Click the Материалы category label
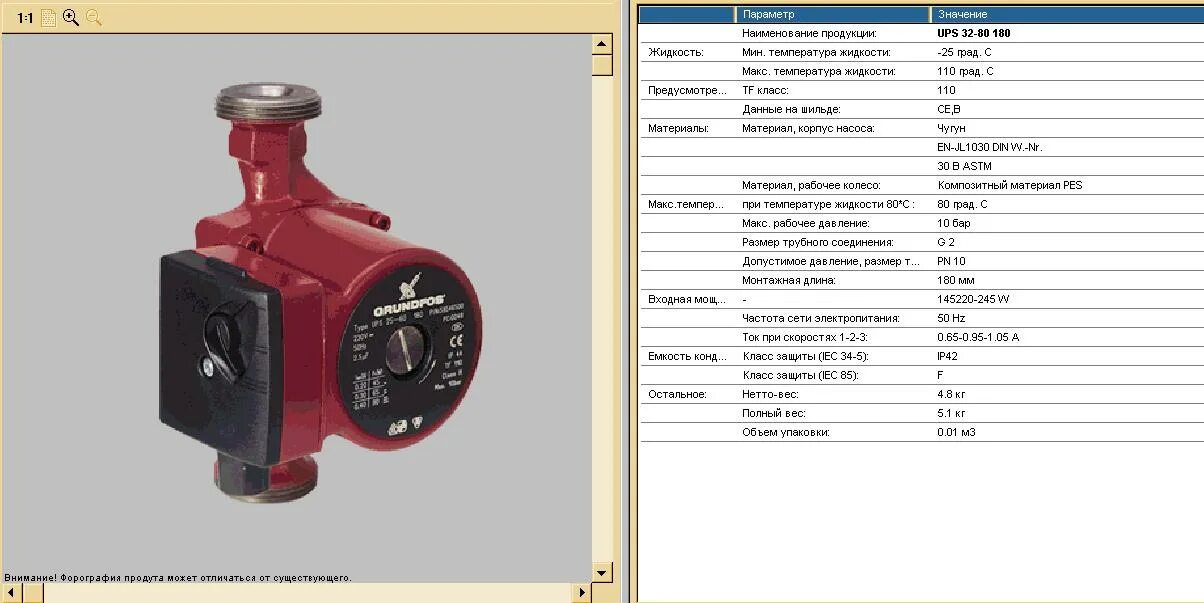 click(x=678, y=128)
